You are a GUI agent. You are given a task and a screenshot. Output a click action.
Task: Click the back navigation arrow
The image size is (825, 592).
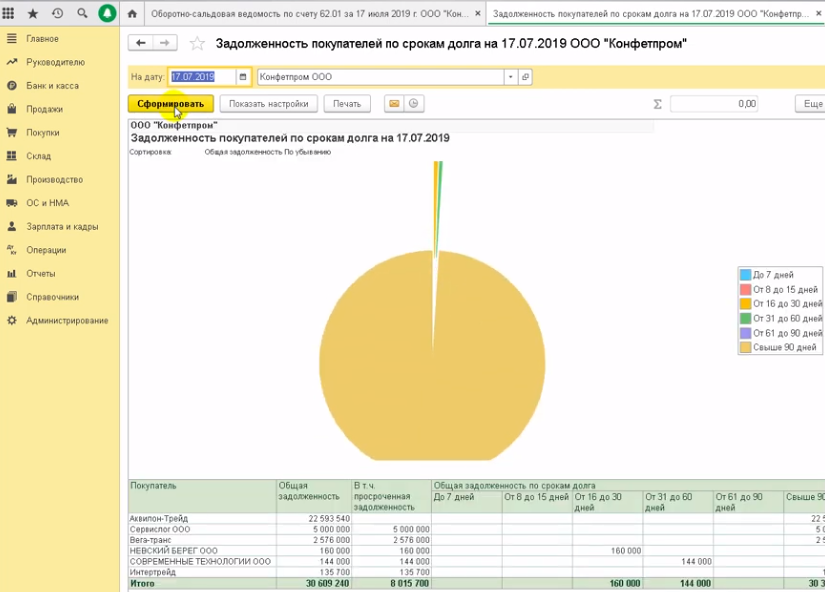pos(141,43)
